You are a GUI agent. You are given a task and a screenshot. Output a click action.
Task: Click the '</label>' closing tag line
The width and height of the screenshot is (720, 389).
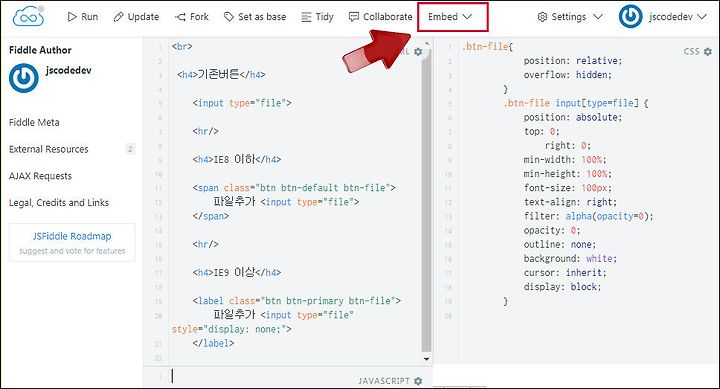214,343
